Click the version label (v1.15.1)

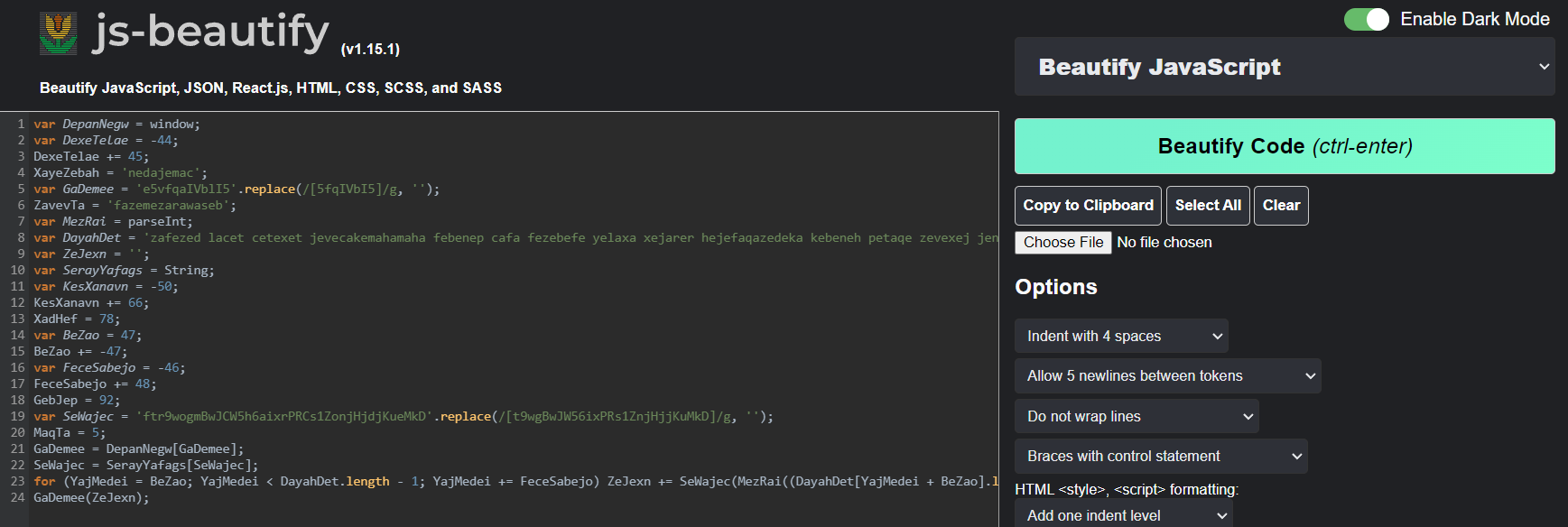(370, 49)
